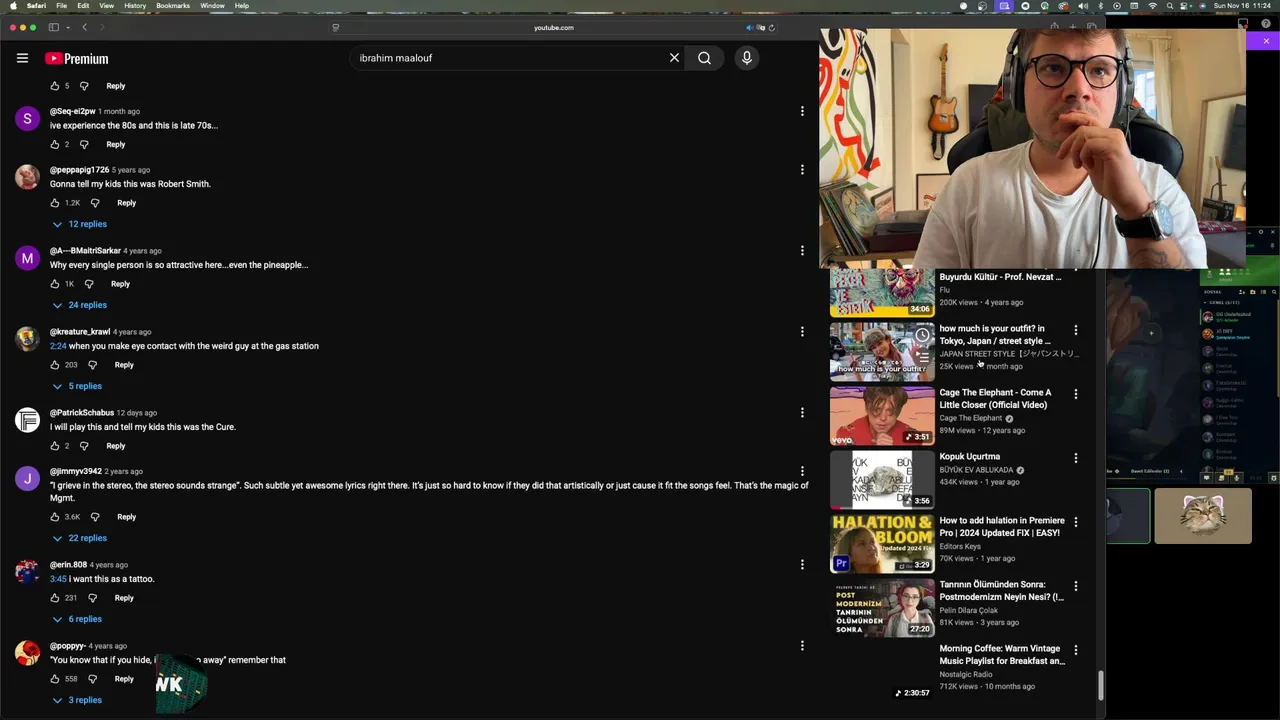Dislike @jimmyv3942's lyrics comment
Viewport: 1280px width, 720px height.
click(95, 517)
